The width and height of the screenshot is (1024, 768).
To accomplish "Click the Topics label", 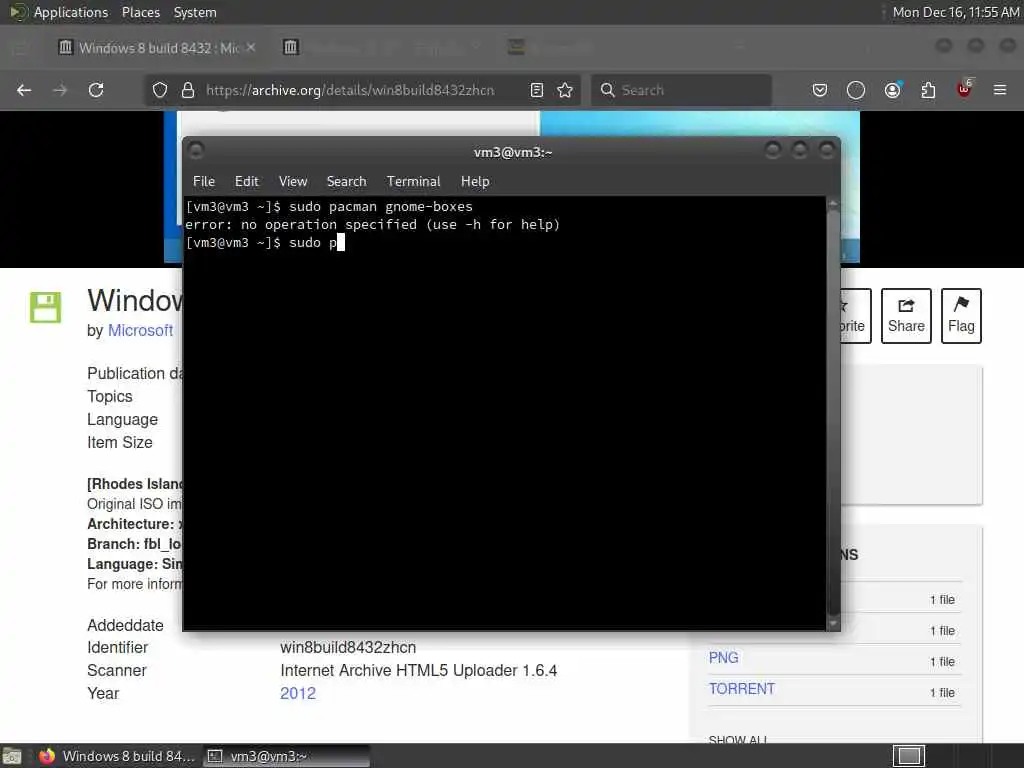I will click(110, 396).
